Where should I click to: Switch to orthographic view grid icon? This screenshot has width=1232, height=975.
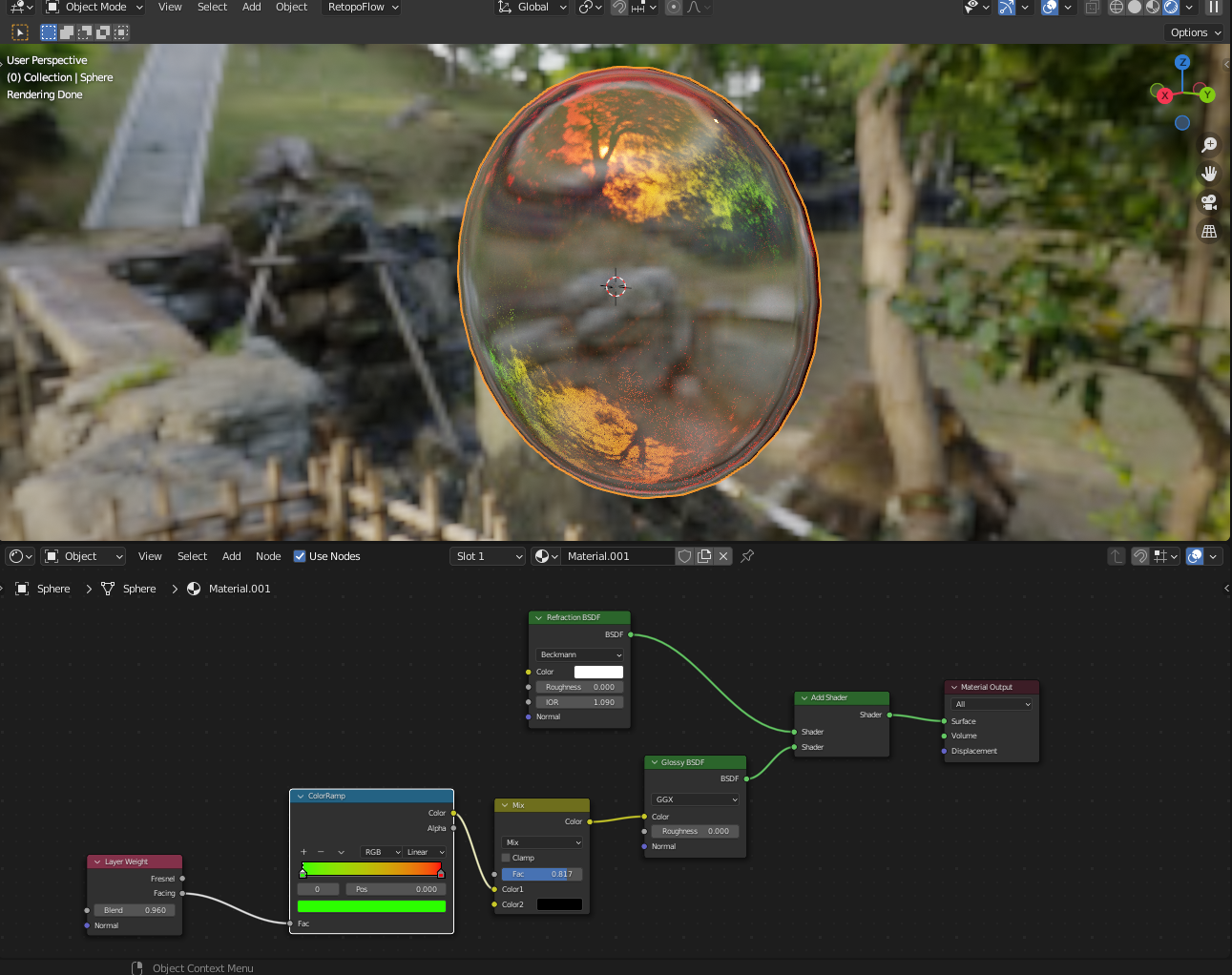coord(1209,232)
